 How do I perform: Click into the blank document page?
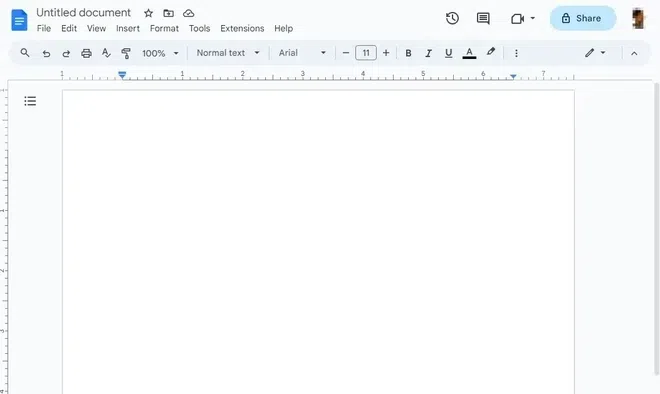(x=318, y=242)
